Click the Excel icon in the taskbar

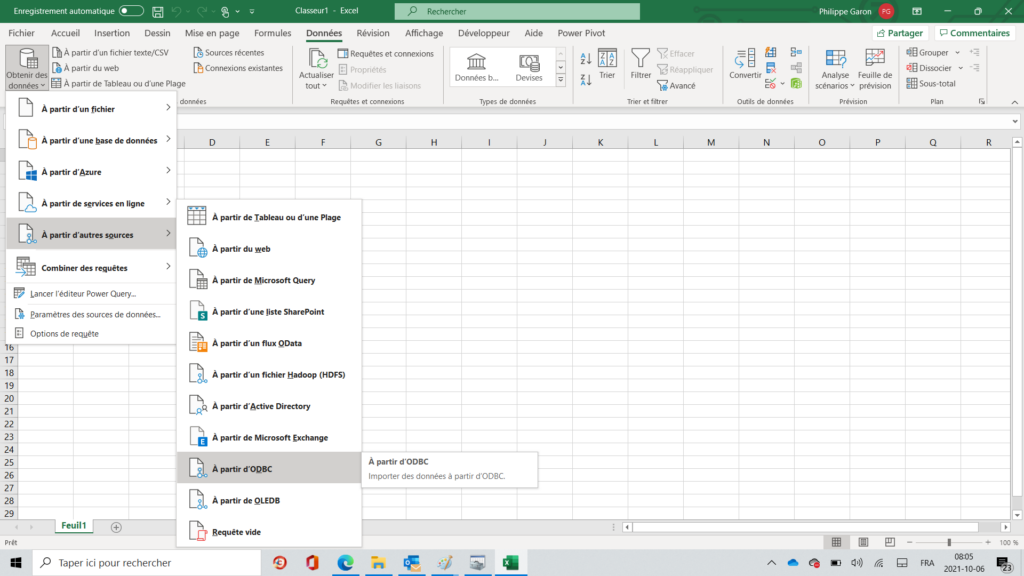[509, 562]
